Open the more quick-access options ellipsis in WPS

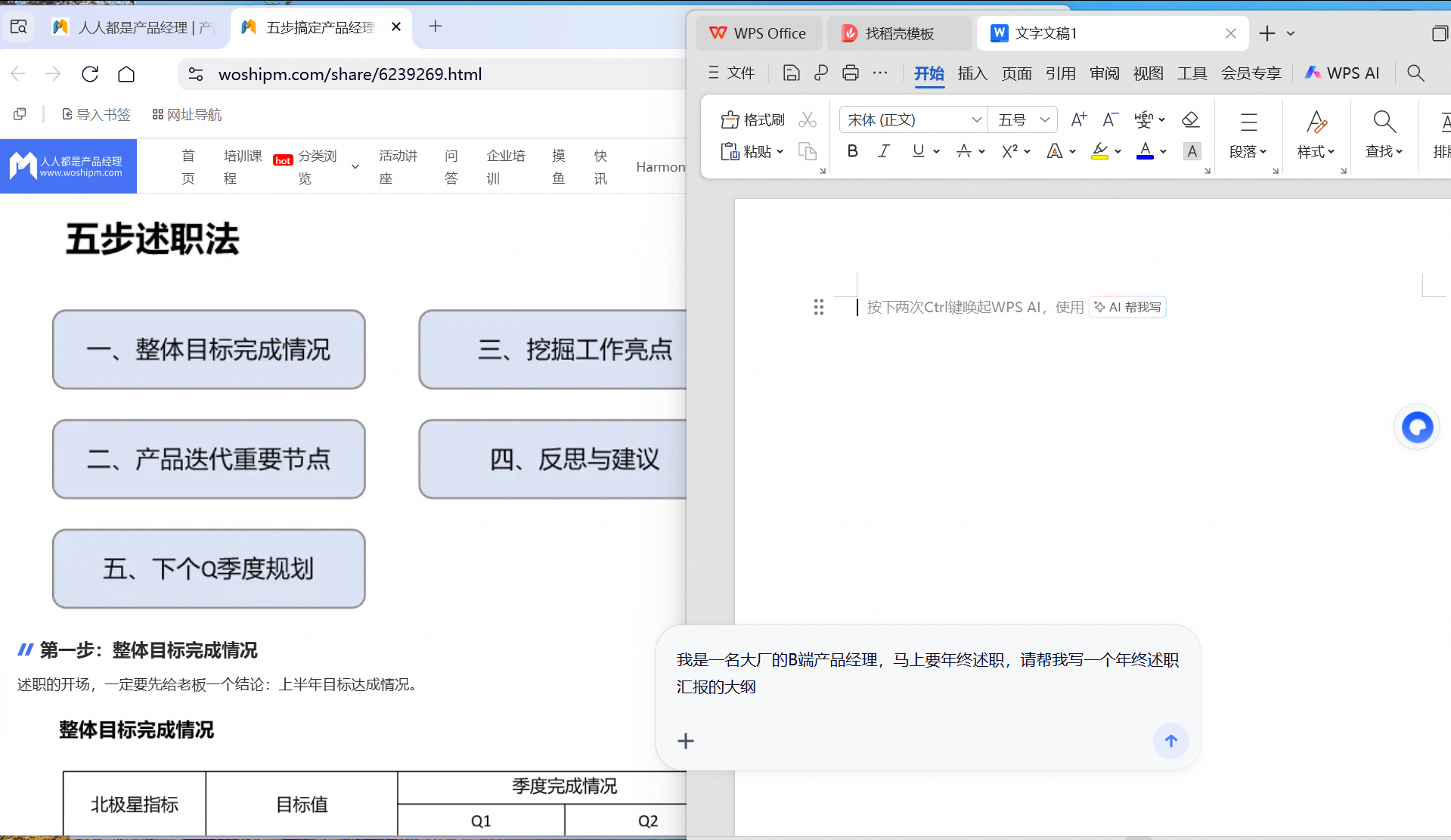pos(880,73)
